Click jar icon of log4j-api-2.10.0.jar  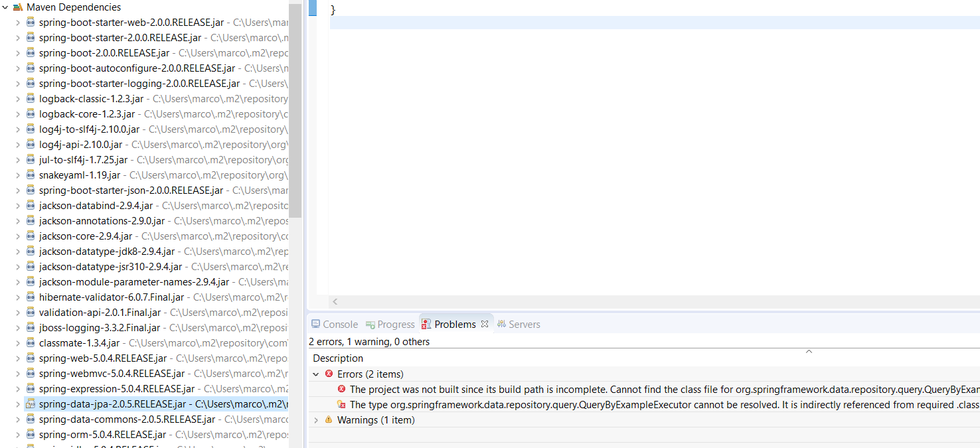(x=31, y=144)
